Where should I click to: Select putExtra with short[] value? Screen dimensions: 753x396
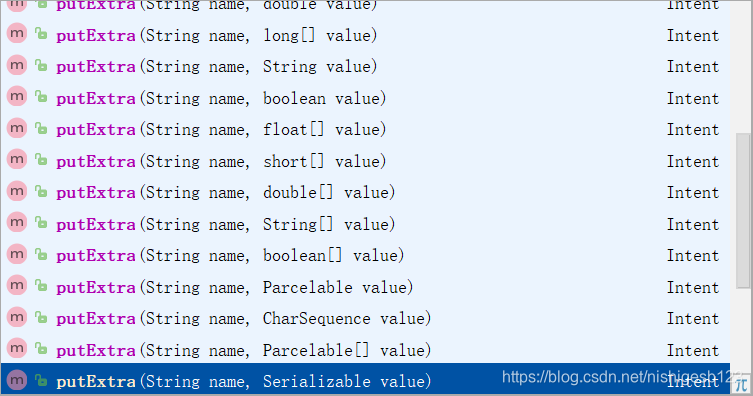365,161
